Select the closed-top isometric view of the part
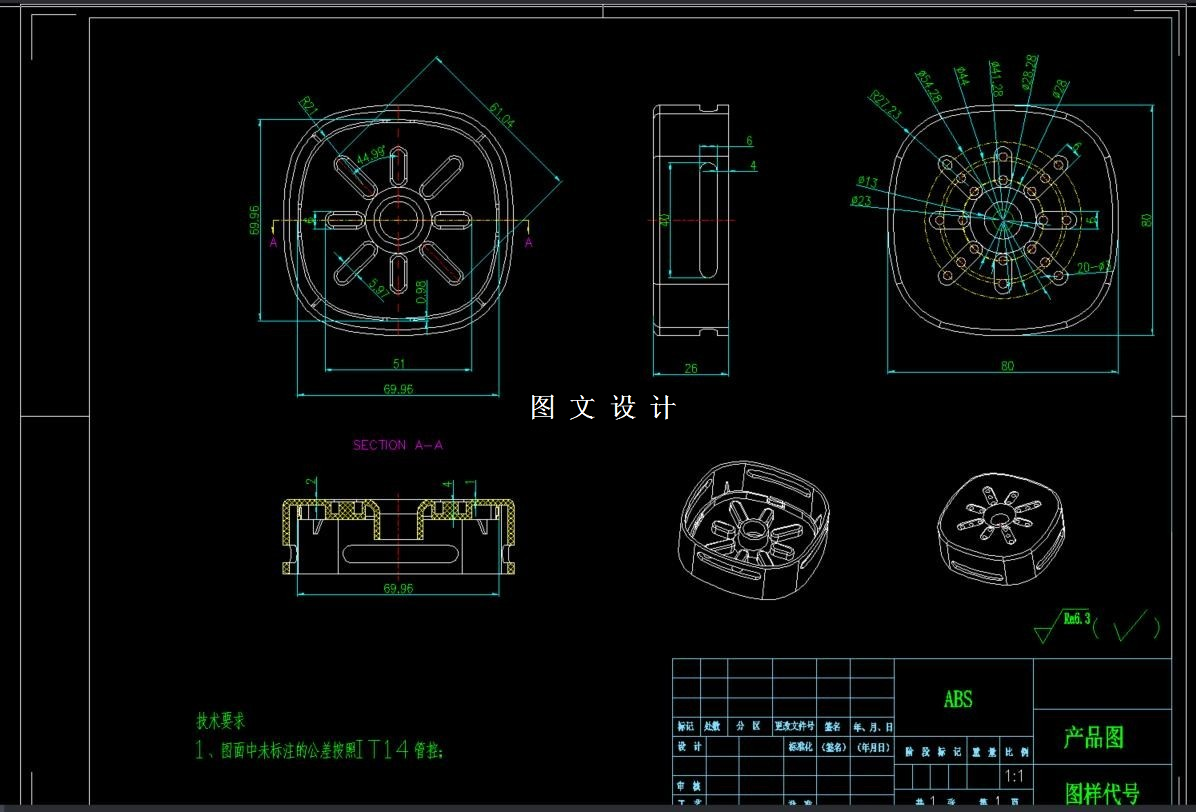The height and width of the screenshot is (812, 1196). tap(1000, 528)
